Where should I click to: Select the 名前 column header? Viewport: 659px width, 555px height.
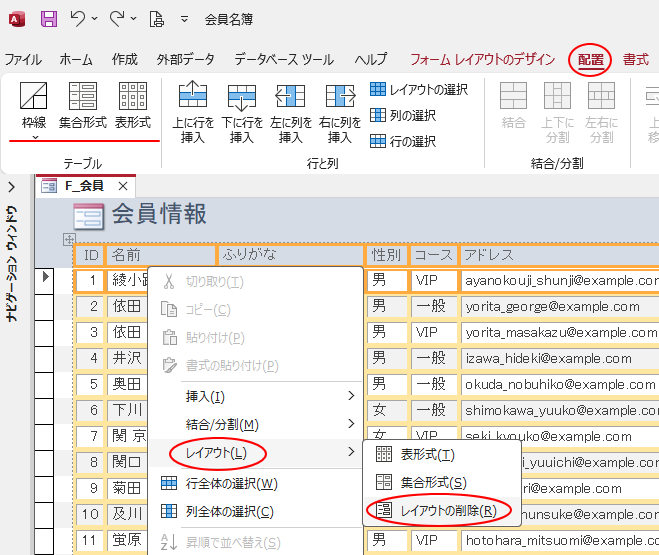click(x=161, y=255)
